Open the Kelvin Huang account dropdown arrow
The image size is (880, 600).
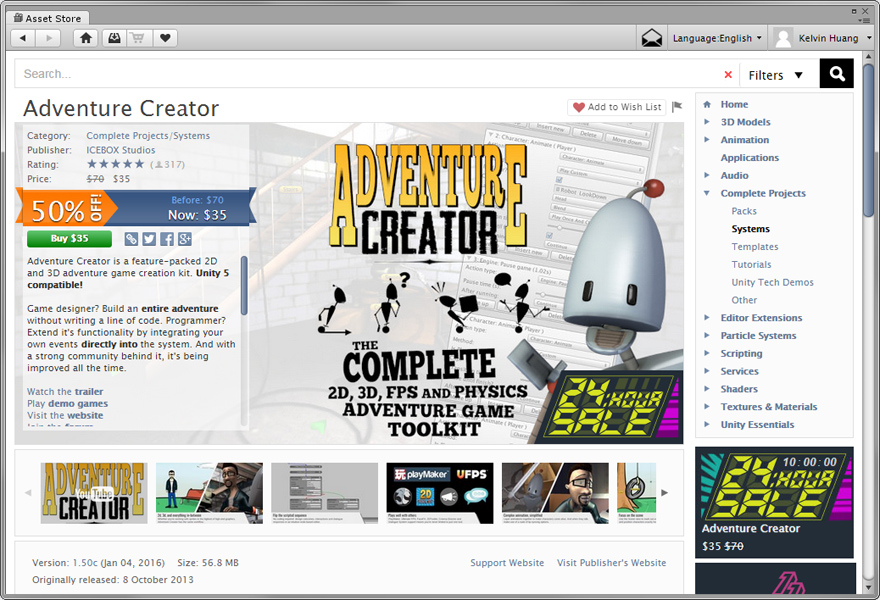pyautogui.click(x=869, y=38)
